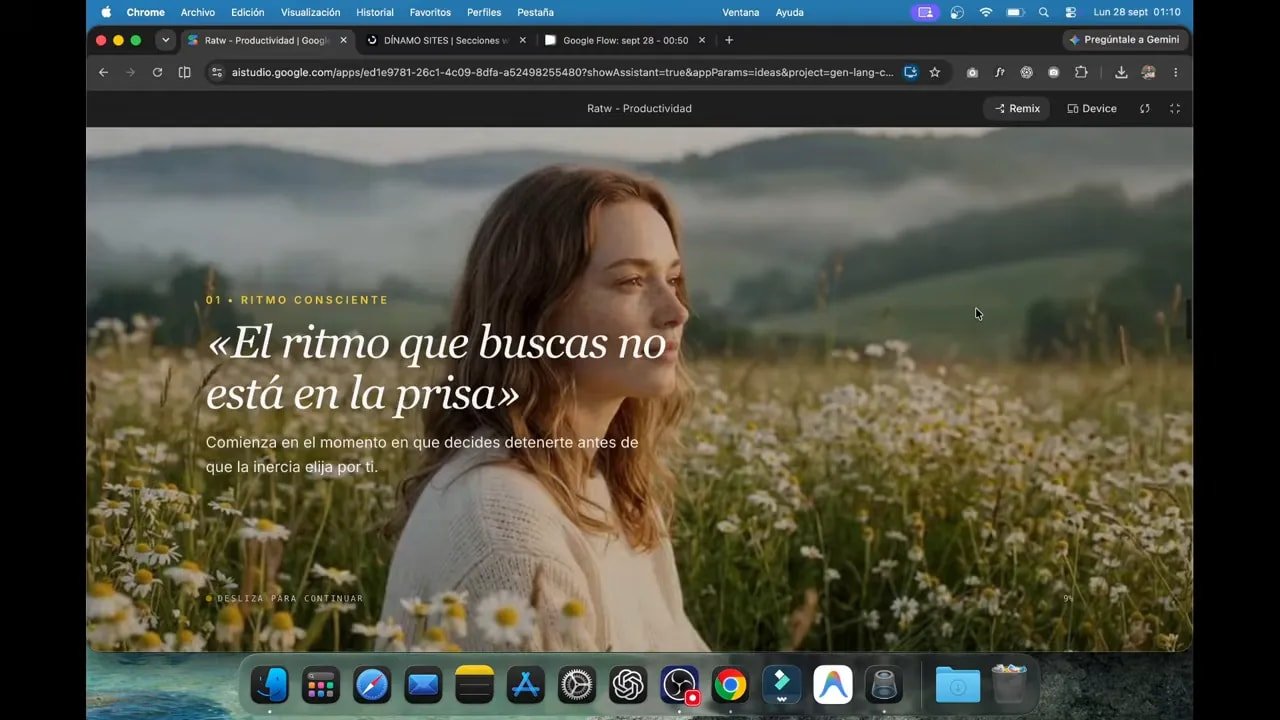Image resolution: width=1280 pixels, height=720 pixels.
Task: Open the Perfiles menu
Action: tap(484, 12)
